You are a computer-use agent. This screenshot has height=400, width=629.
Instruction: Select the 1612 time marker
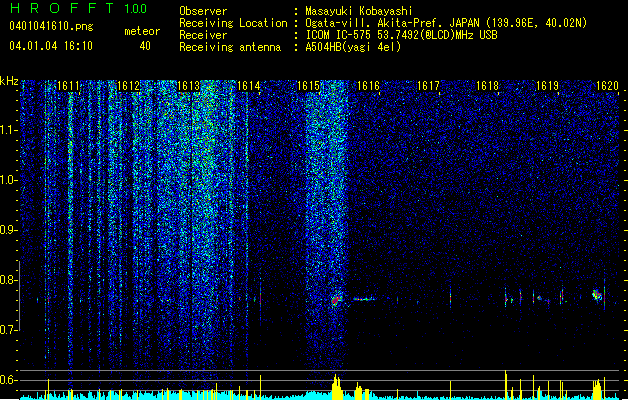click(129, 86)
